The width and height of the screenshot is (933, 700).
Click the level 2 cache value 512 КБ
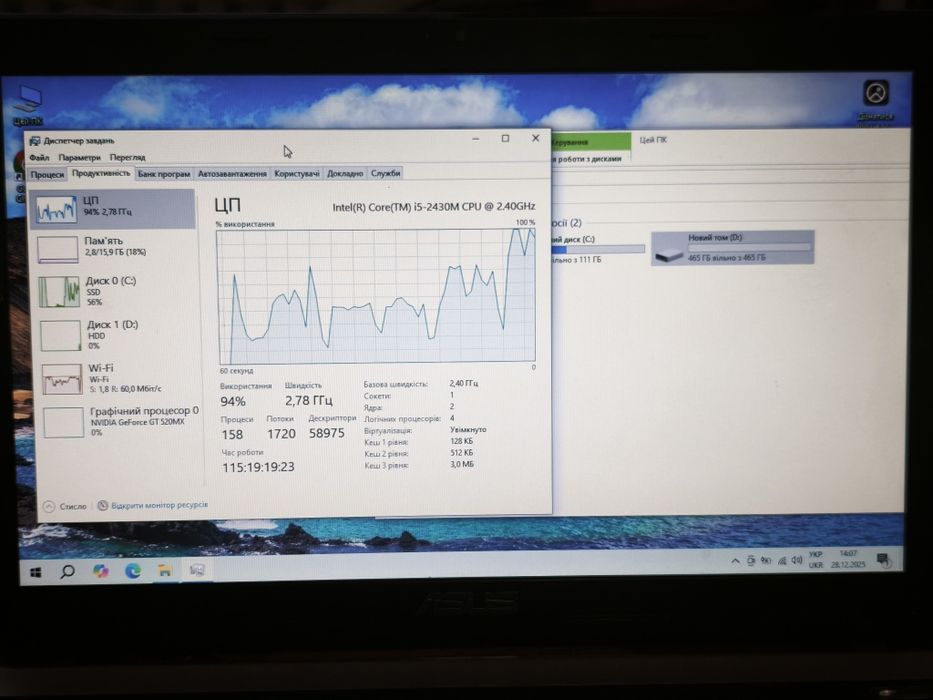[x=462, y=452]
